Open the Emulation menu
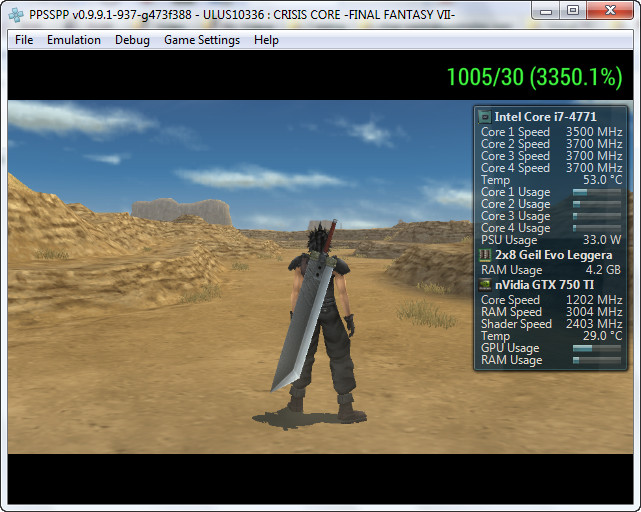The height and width of the screenshot is (512, 641). click(x=74, y=40)
